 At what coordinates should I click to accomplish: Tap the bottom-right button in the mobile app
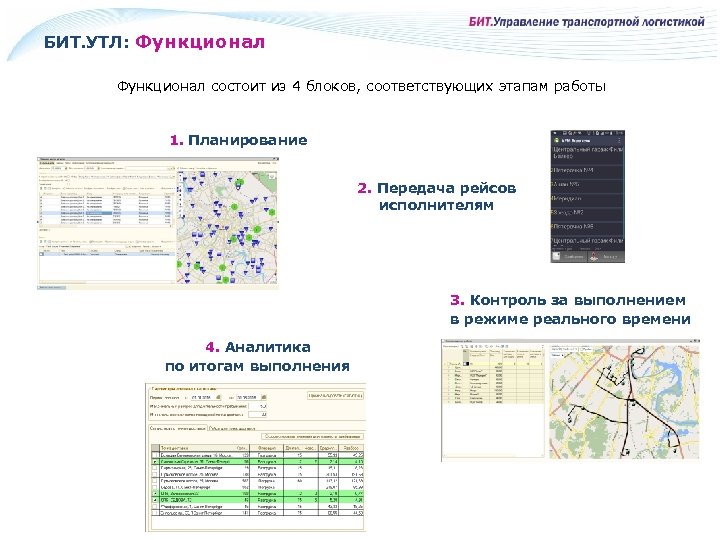click(x=606, y=256)
